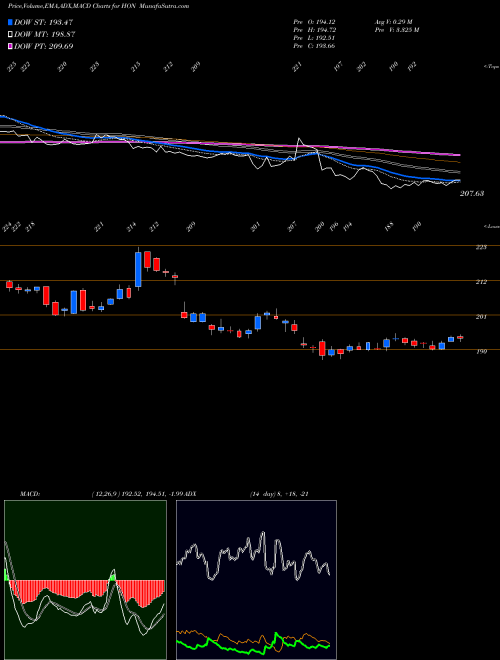Open the ADX indicator chart panel
The image size is (500, 660).
256,580
